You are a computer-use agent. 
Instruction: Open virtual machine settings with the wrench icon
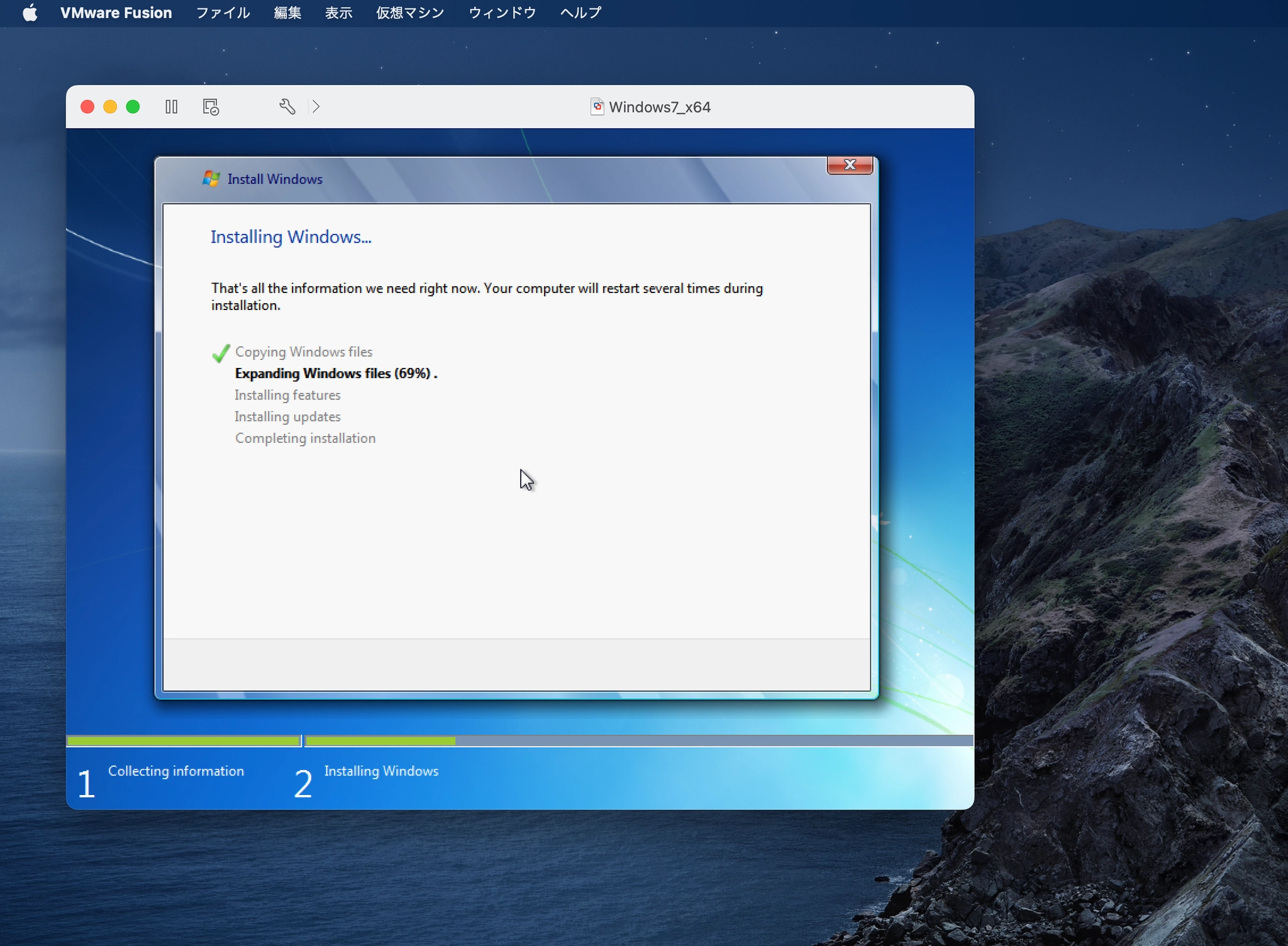coord(287,106)
